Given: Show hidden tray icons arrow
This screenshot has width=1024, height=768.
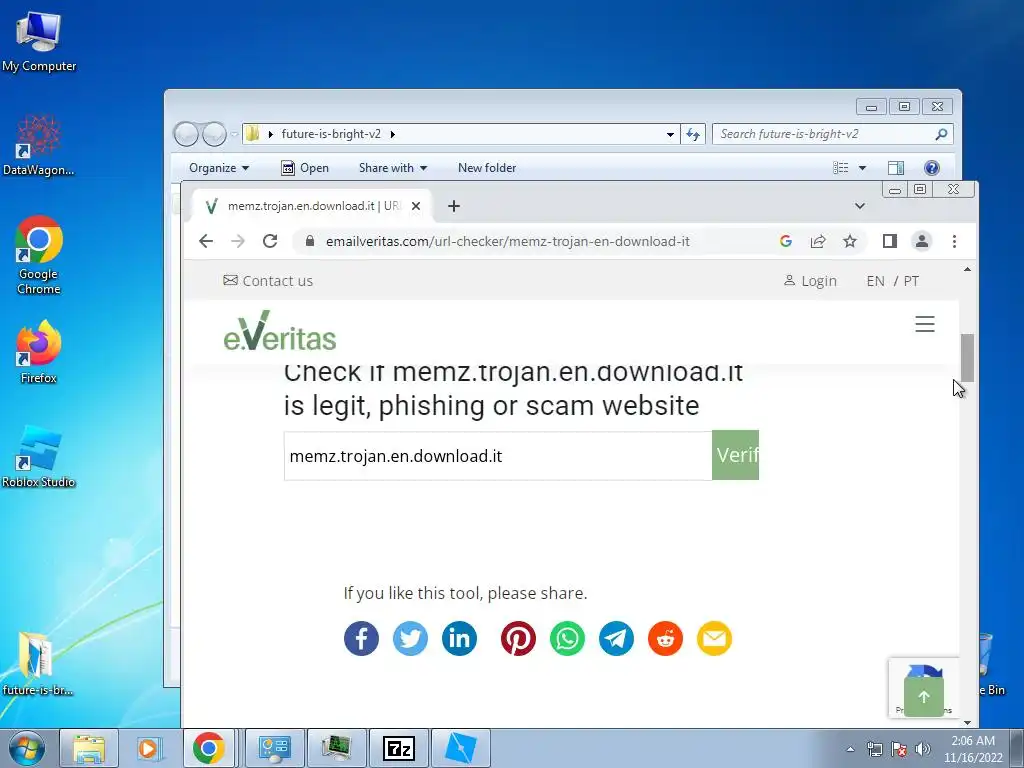Looking at the screenshot, I should tap(850, 748).
